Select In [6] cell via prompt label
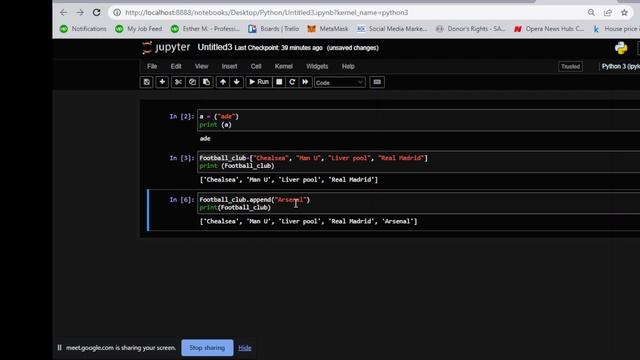640x360 pixels. [x=182, y=200]
